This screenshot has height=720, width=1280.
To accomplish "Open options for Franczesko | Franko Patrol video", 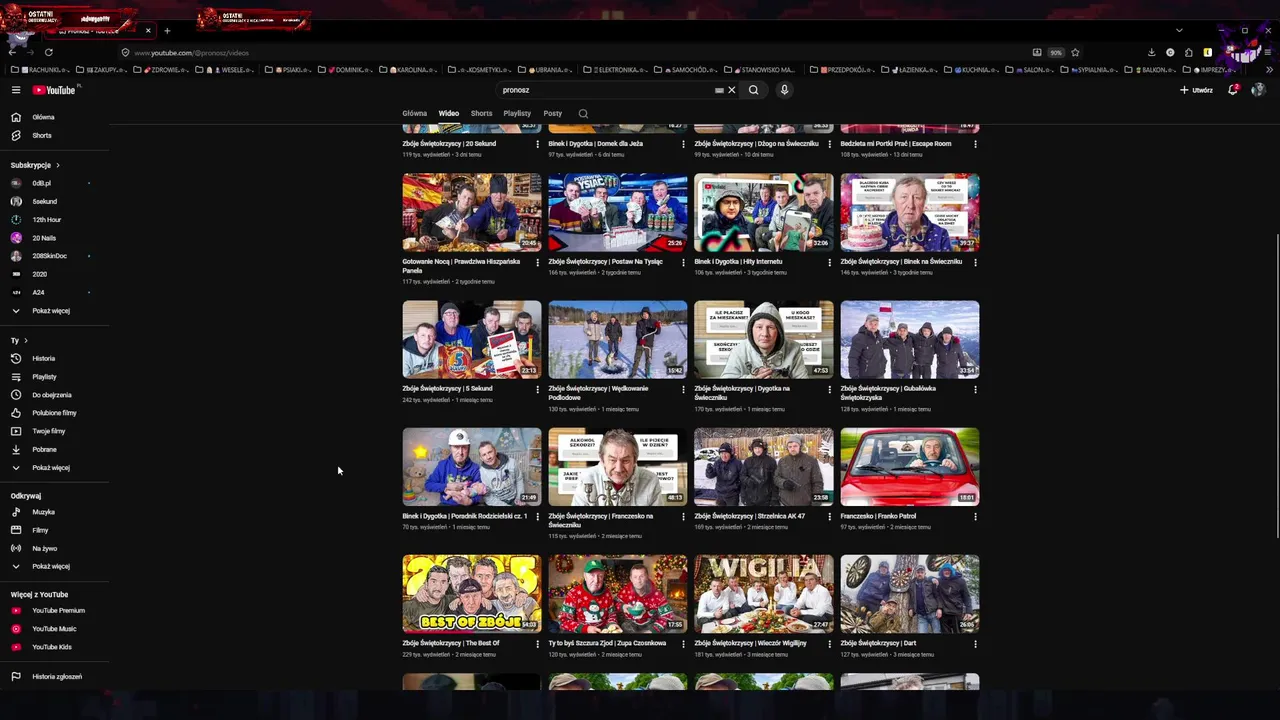I will pos(975,517).
